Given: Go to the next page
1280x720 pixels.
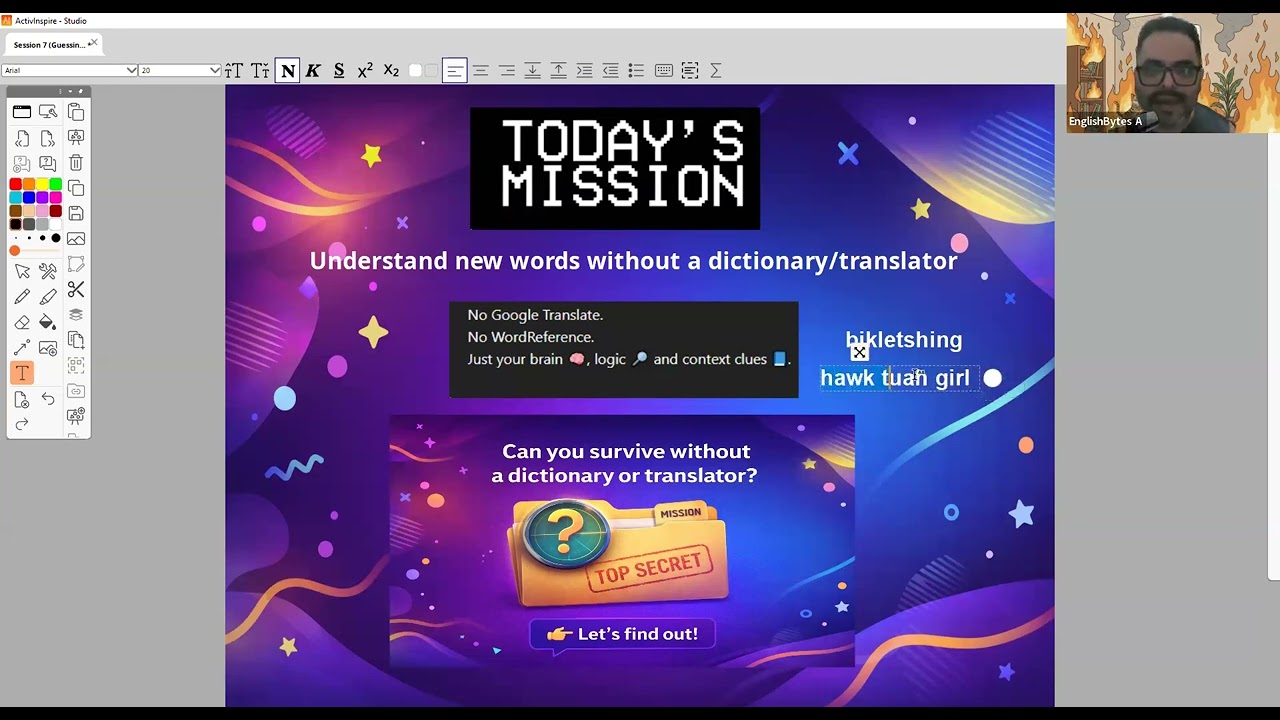Looking at the screenshot, I should [x=48, y=138].
